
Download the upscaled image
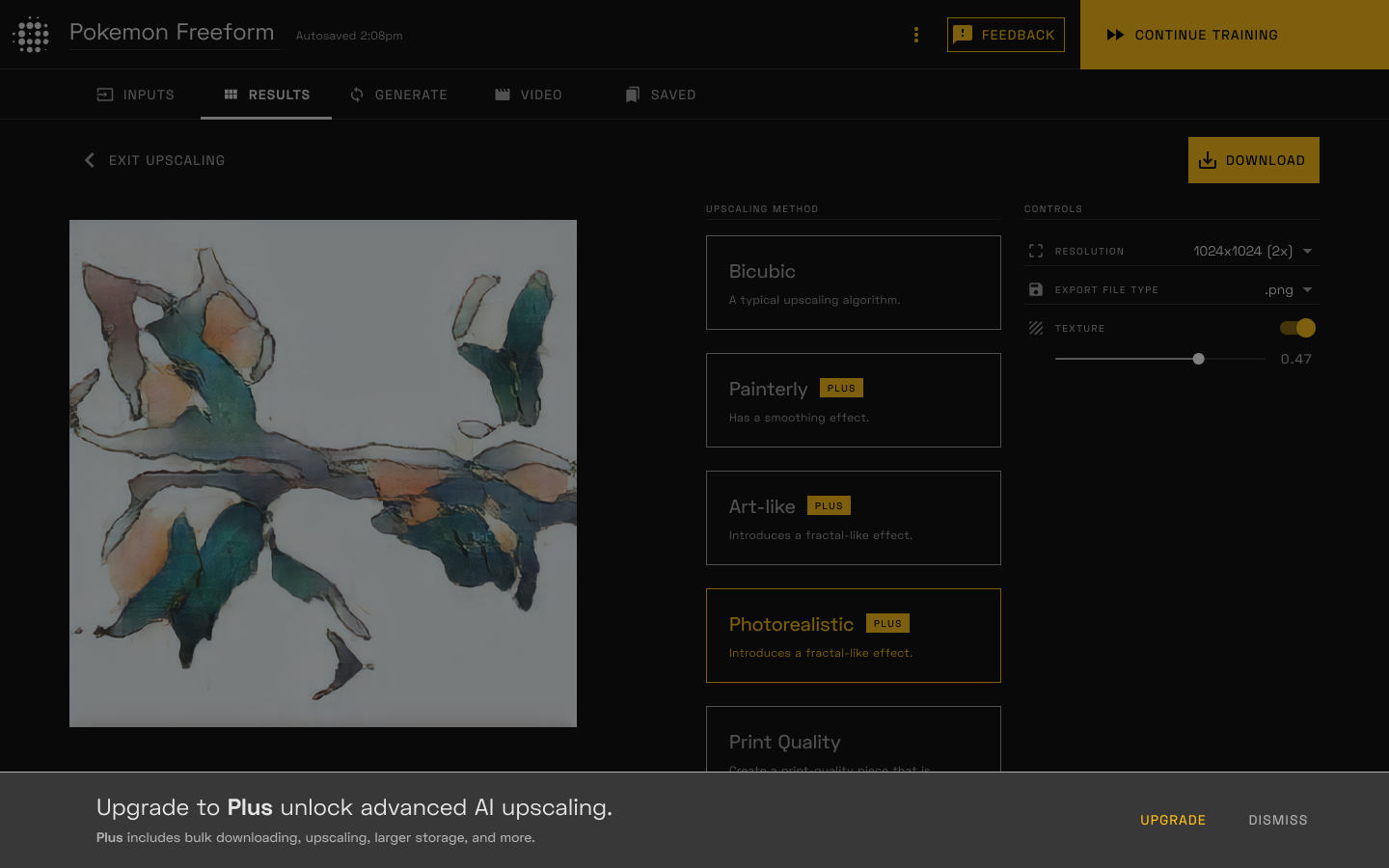pyautogui.click(x=1253, y=160)
